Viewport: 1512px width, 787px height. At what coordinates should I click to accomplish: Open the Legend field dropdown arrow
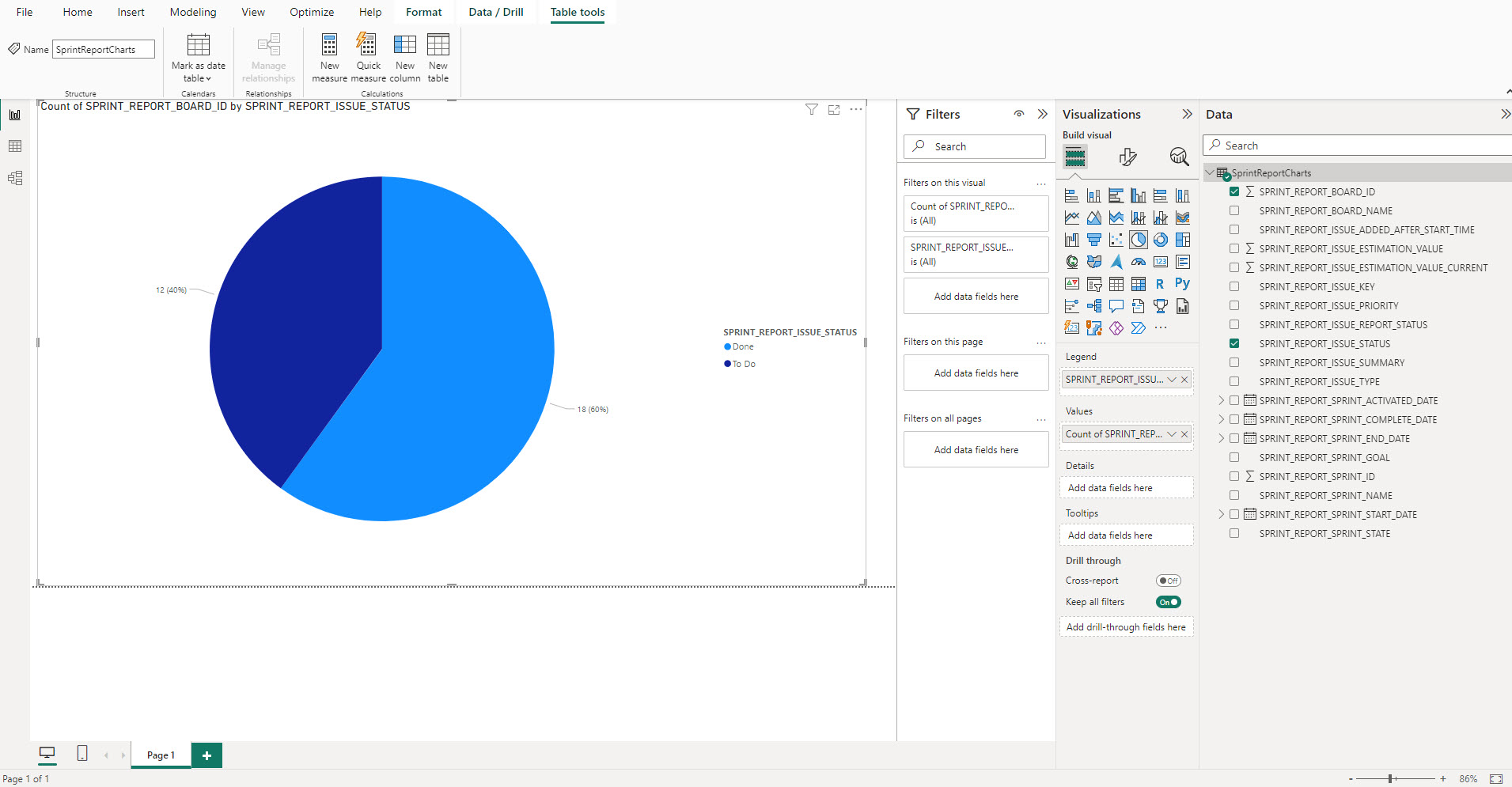tap(1172, 380)
